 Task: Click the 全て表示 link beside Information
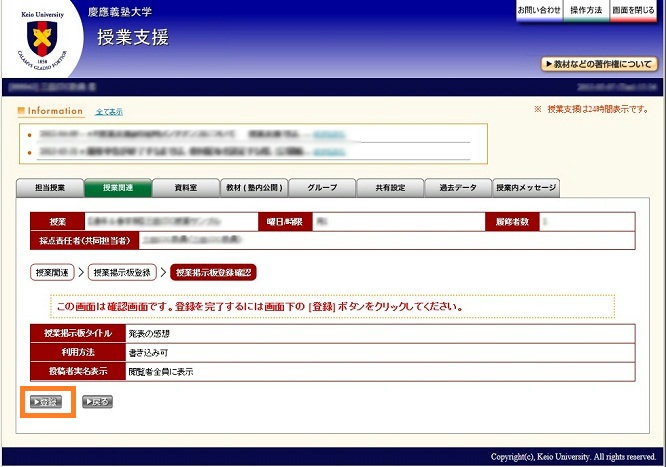click(109, 111)
